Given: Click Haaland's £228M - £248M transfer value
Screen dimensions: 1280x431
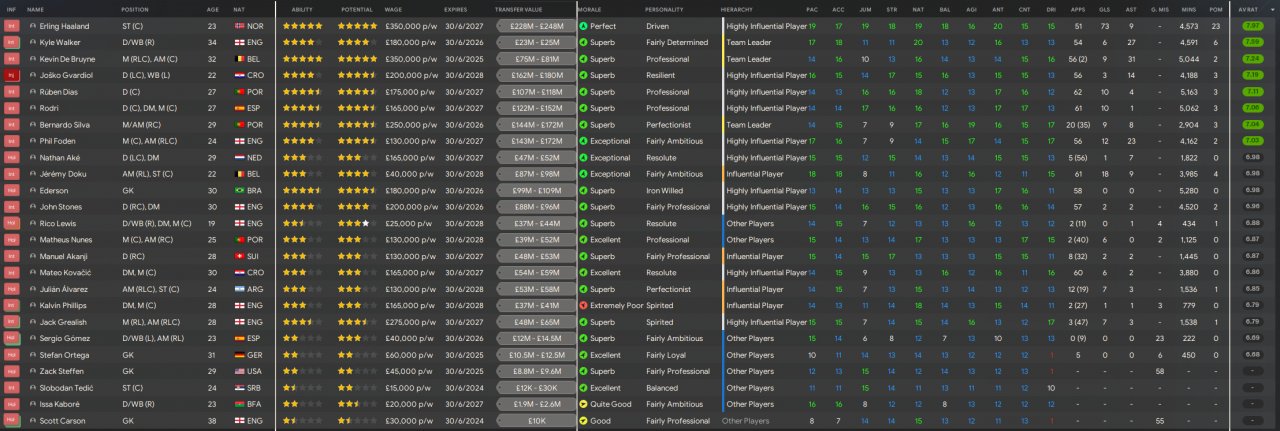Looking at the screenshot, I should click(x=536, y=26).
